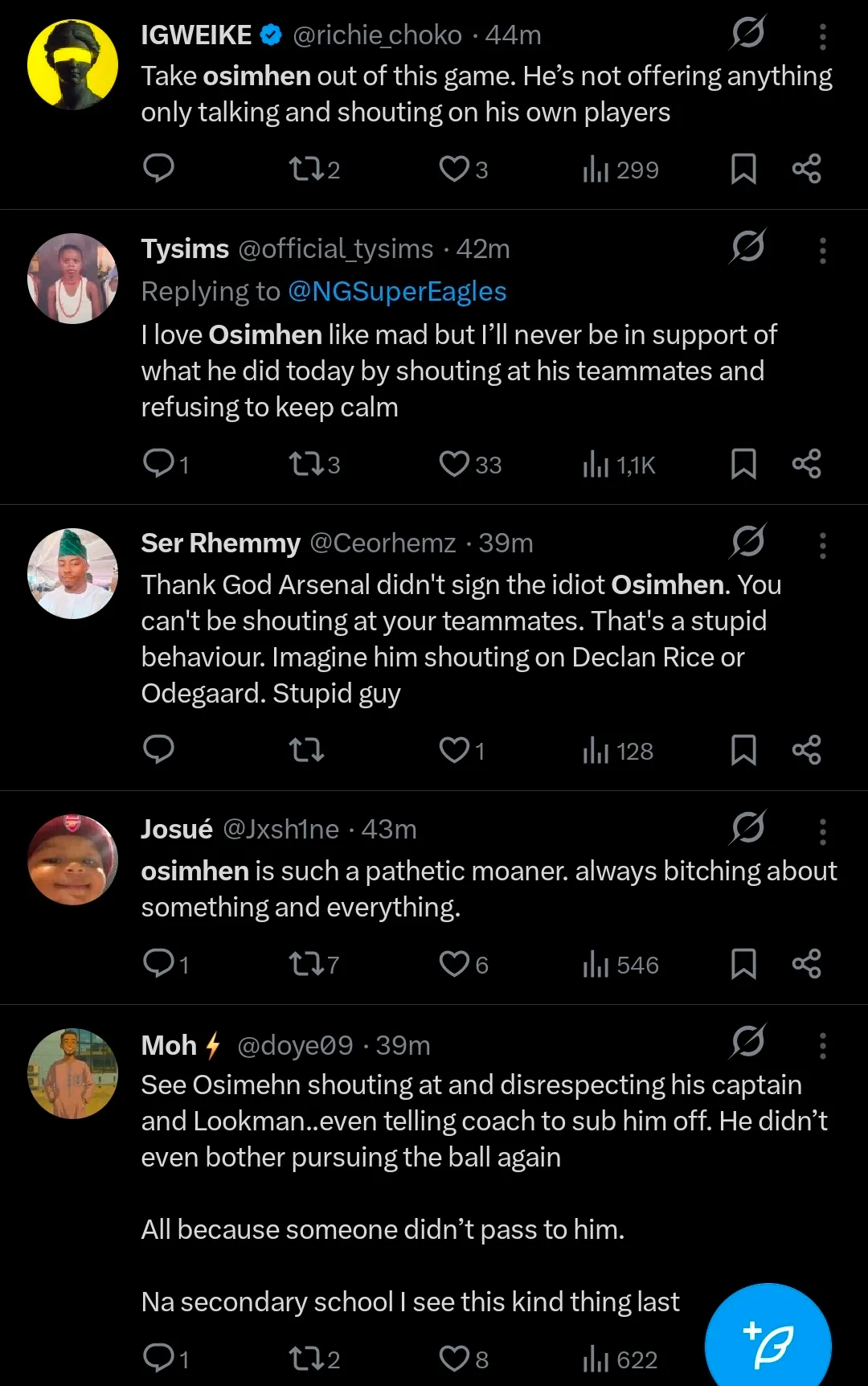Open Ser Rhemmy's avatar

(x=72, y=573)
